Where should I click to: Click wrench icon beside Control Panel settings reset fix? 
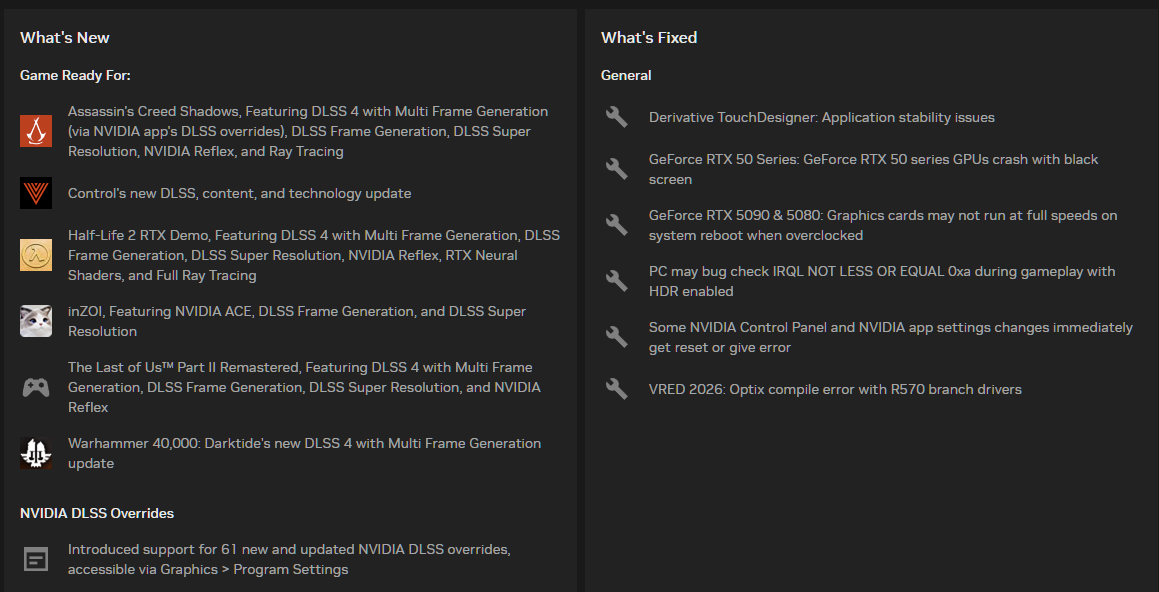pos(616,337)
